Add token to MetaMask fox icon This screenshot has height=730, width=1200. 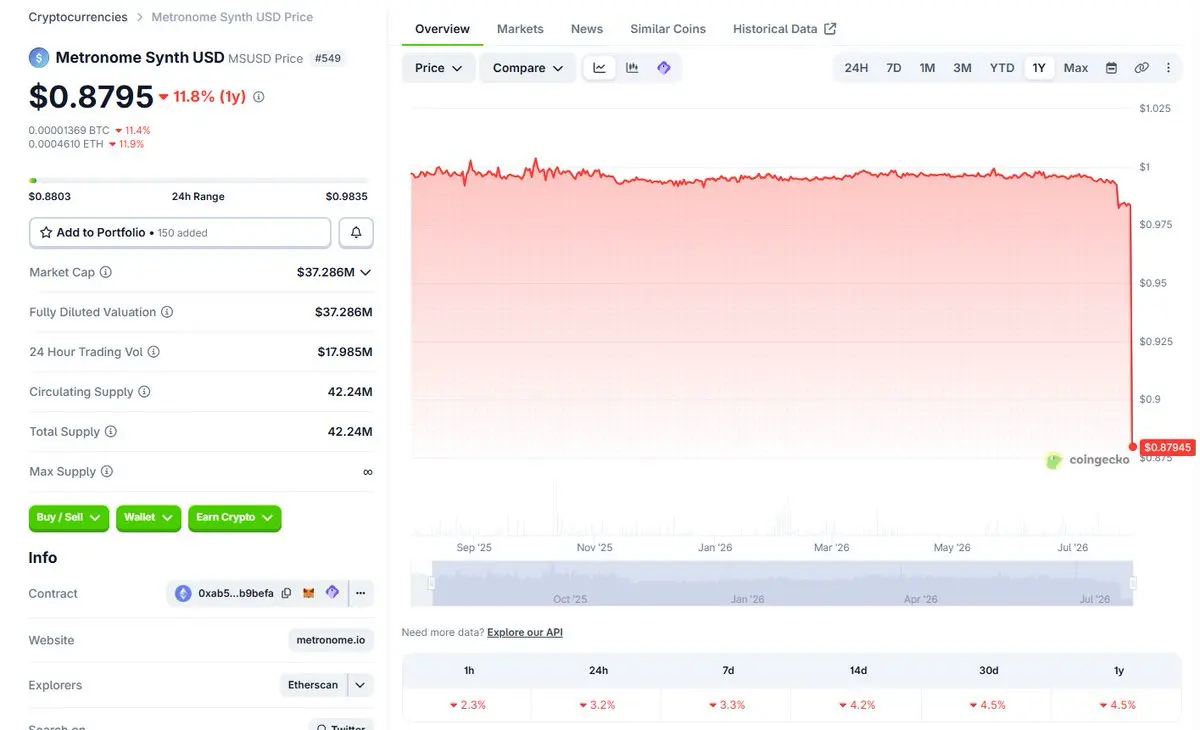click(x=309, y=593)
